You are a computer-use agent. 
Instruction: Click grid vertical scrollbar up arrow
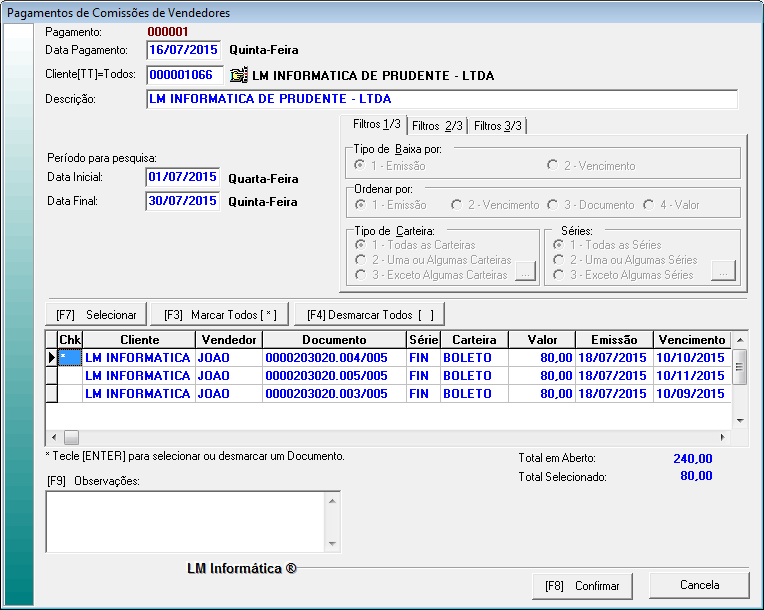pyautogui.click(x=740, y=340)
